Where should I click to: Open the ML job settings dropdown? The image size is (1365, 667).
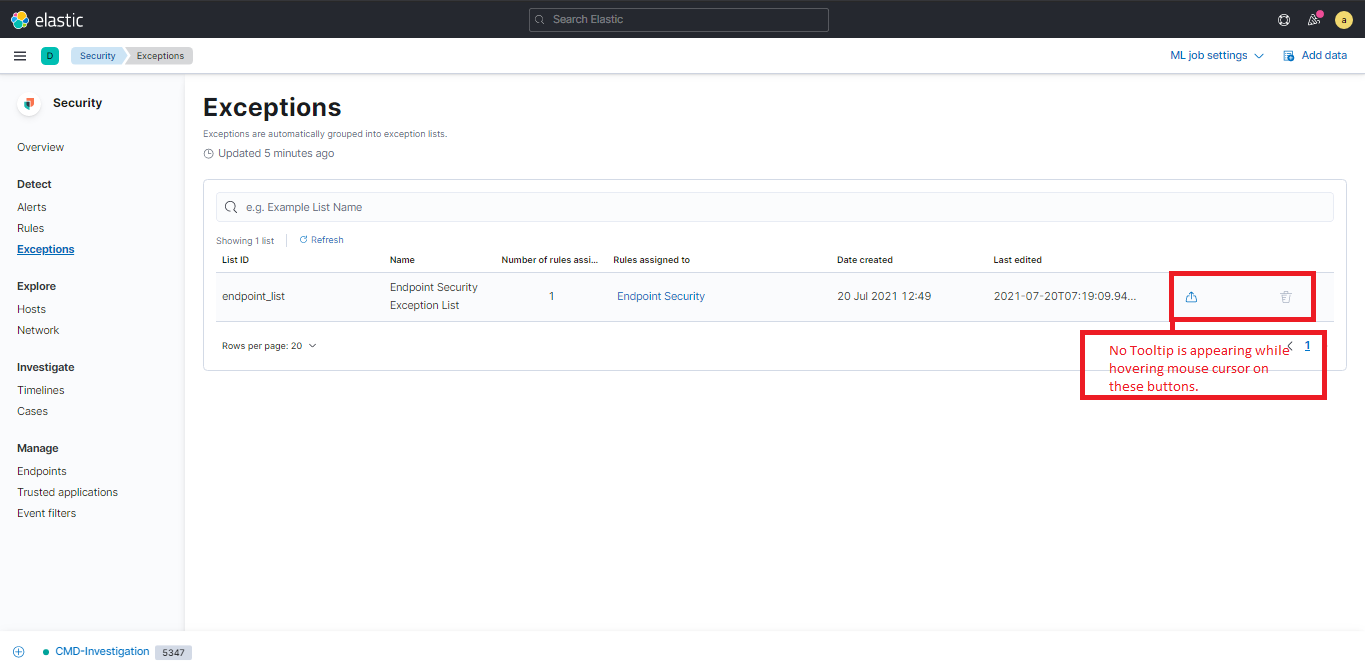[1217, 56]
